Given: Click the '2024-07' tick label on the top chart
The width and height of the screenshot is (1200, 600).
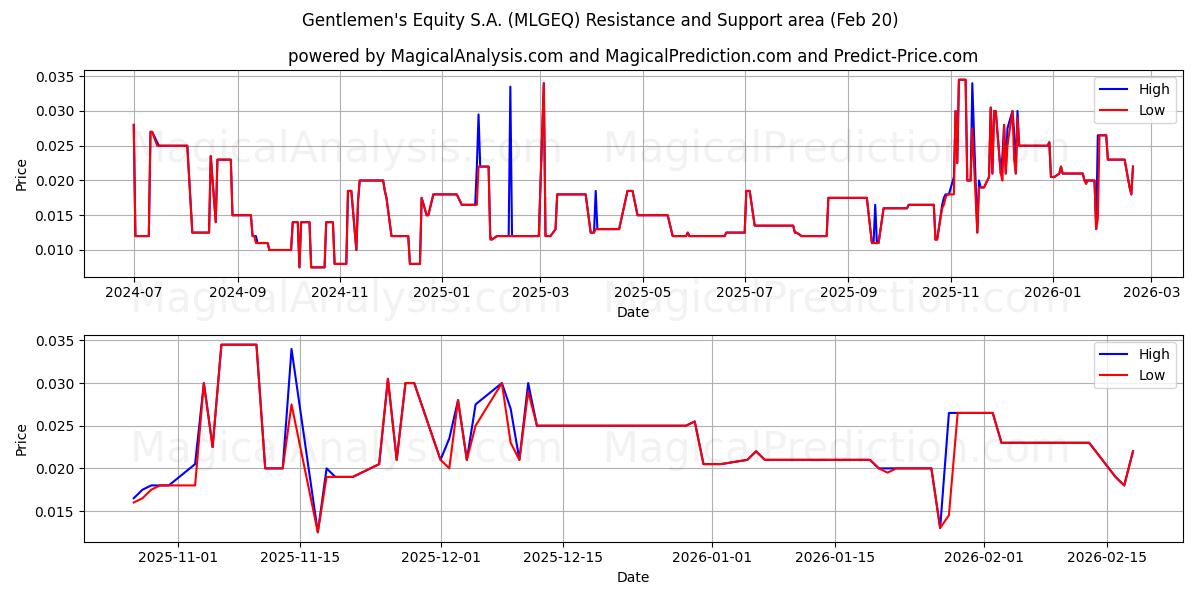Looking at the screenshot, I should point(134,292).
